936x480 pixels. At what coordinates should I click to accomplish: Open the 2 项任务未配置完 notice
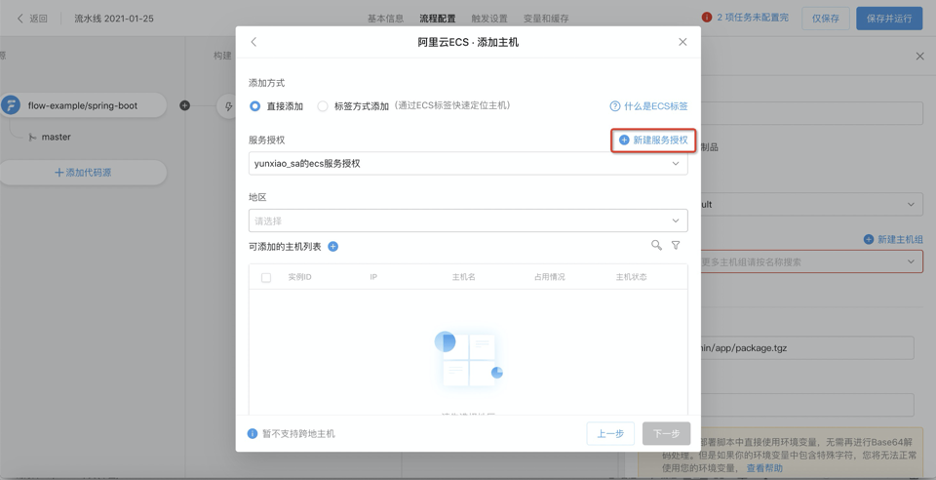pos(752,17)
